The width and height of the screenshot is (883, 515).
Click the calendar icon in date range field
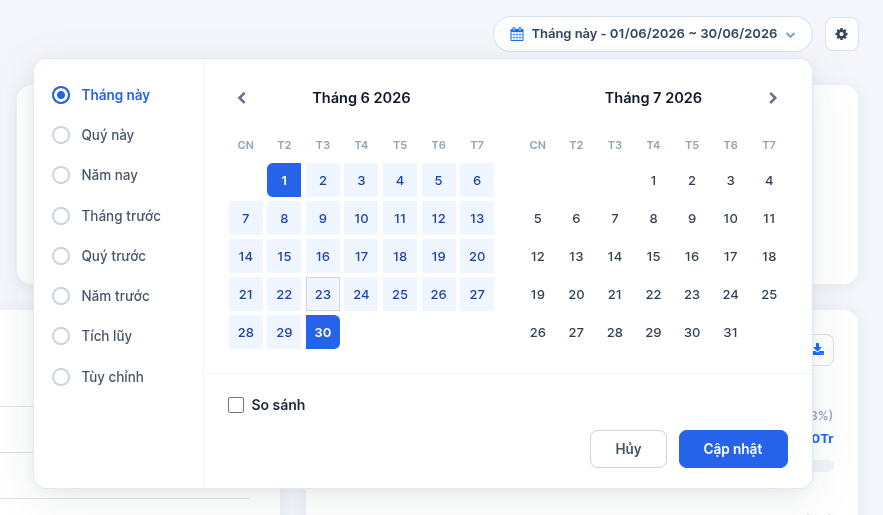point(516,34)
